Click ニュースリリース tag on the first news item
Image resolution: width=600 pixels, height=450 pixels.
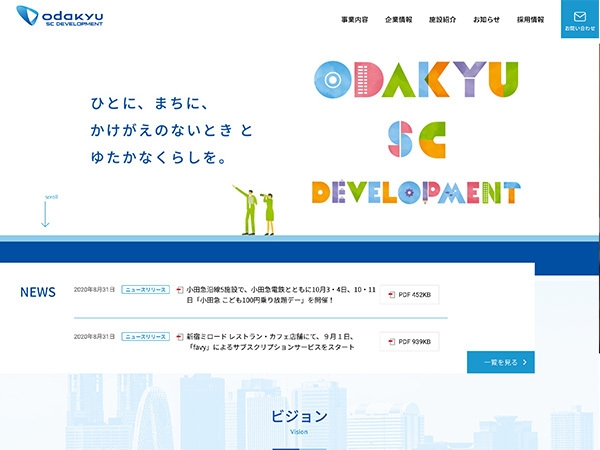pyautogui.click(x=145, y=290)
